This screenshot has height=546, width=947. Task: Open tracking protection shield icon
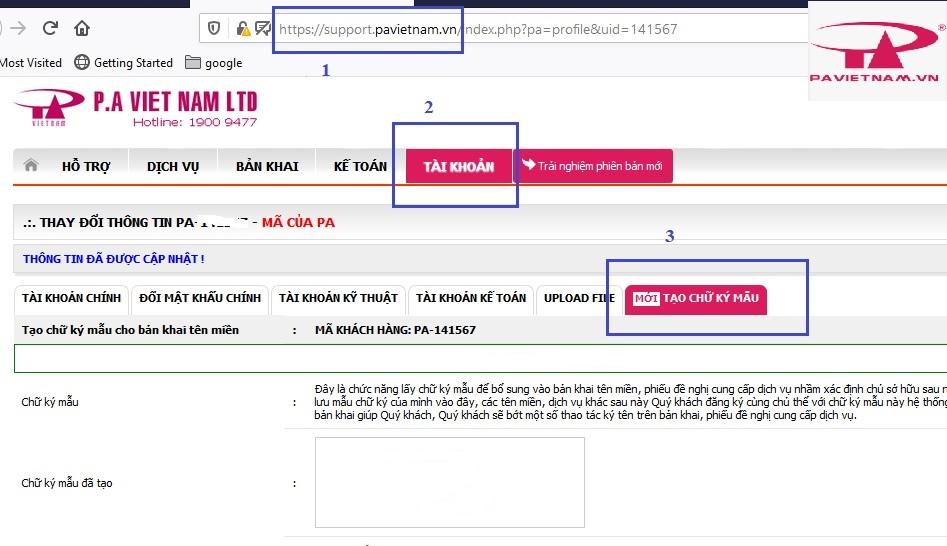coord(214,28)
